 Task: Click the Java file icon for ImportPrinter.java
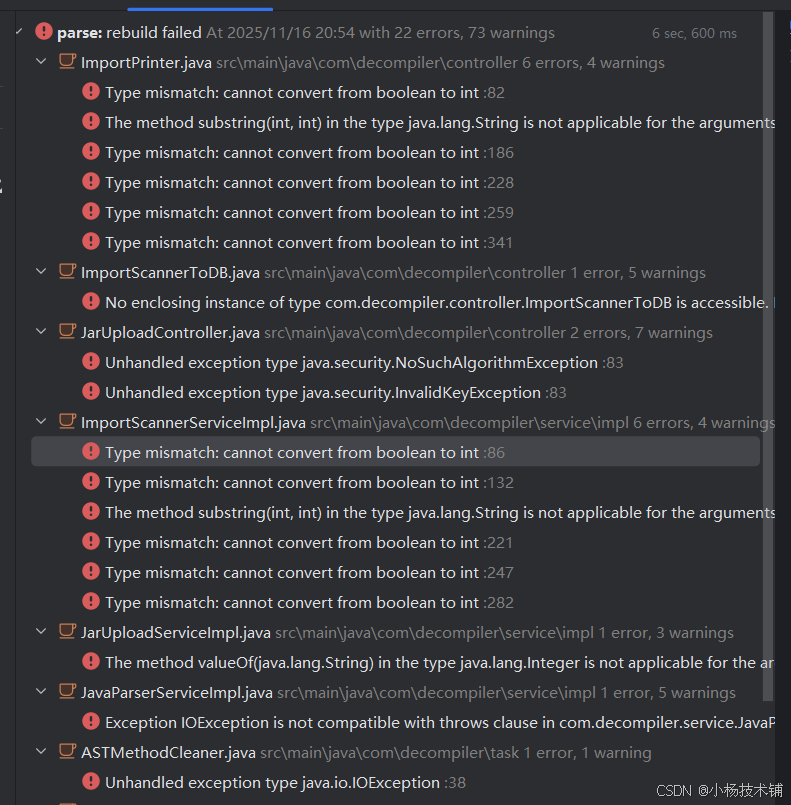tap(67, 62)
